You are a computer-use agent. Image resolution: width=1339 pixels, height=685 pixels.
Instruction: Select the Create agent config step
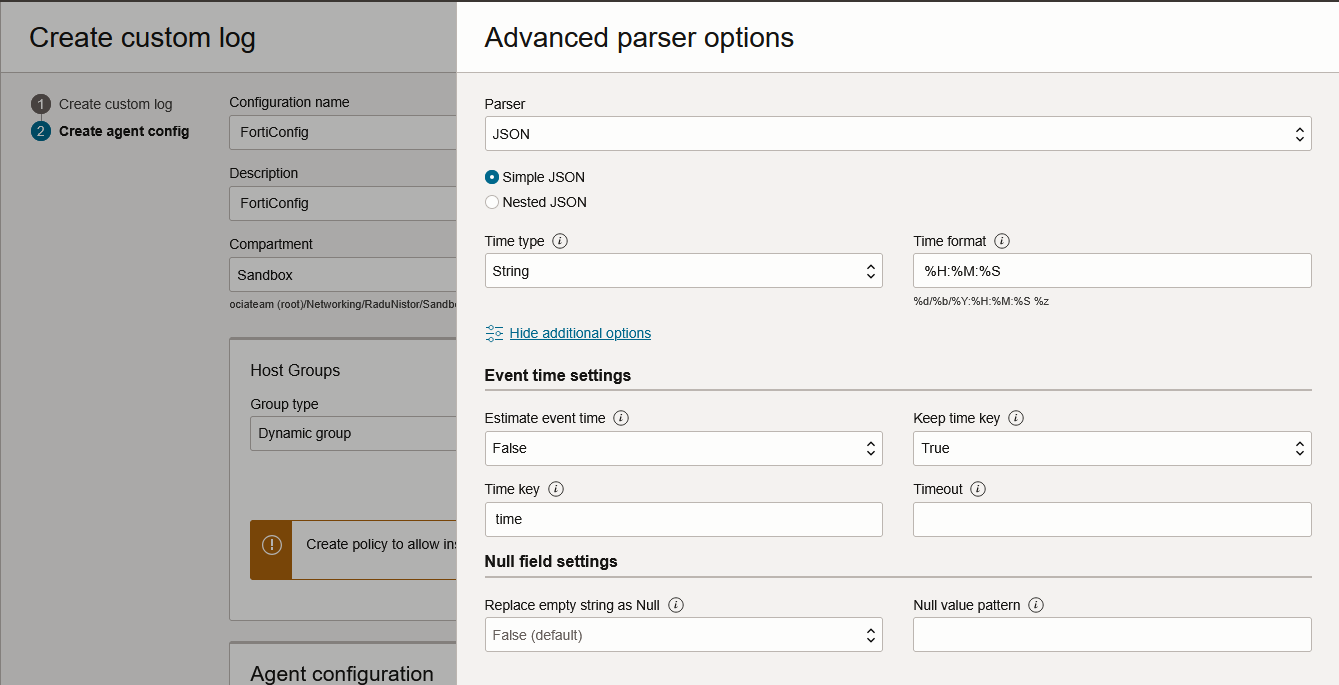click(x=123, y=131)
